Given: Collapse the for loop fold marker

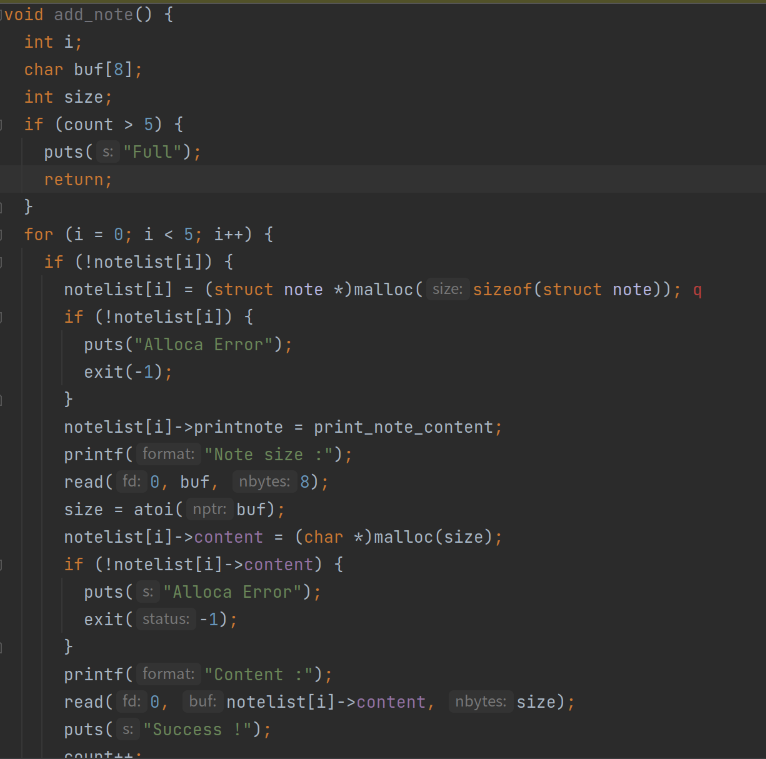Looking at the screenshot, I should click(3, 235).
